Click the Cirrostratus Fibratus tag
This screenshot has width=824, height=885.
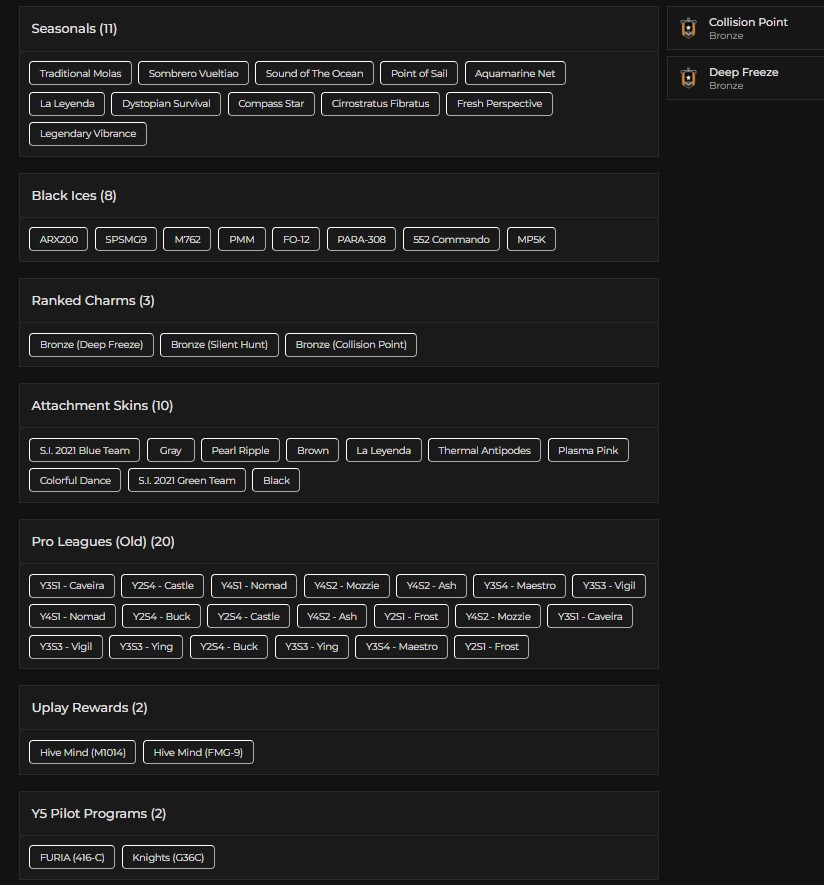pos(380,104)
